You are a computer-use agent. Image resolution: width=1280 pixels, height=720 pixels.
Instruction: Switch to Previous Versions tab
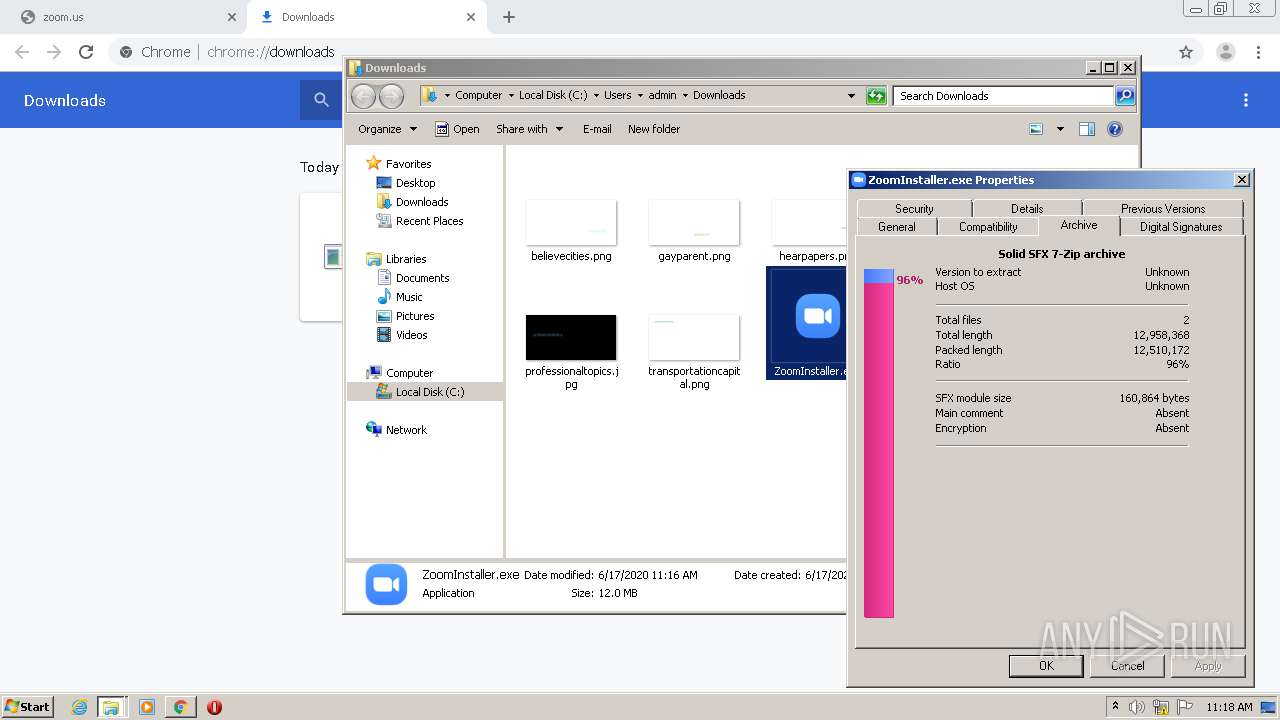click(1163, 209)
